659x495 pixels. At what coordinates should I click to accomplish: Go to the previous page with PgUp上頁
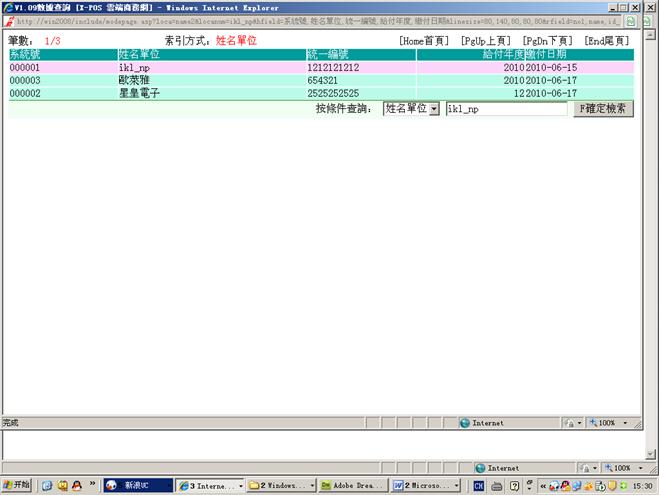pyautogui.click(x=486, y=40)
